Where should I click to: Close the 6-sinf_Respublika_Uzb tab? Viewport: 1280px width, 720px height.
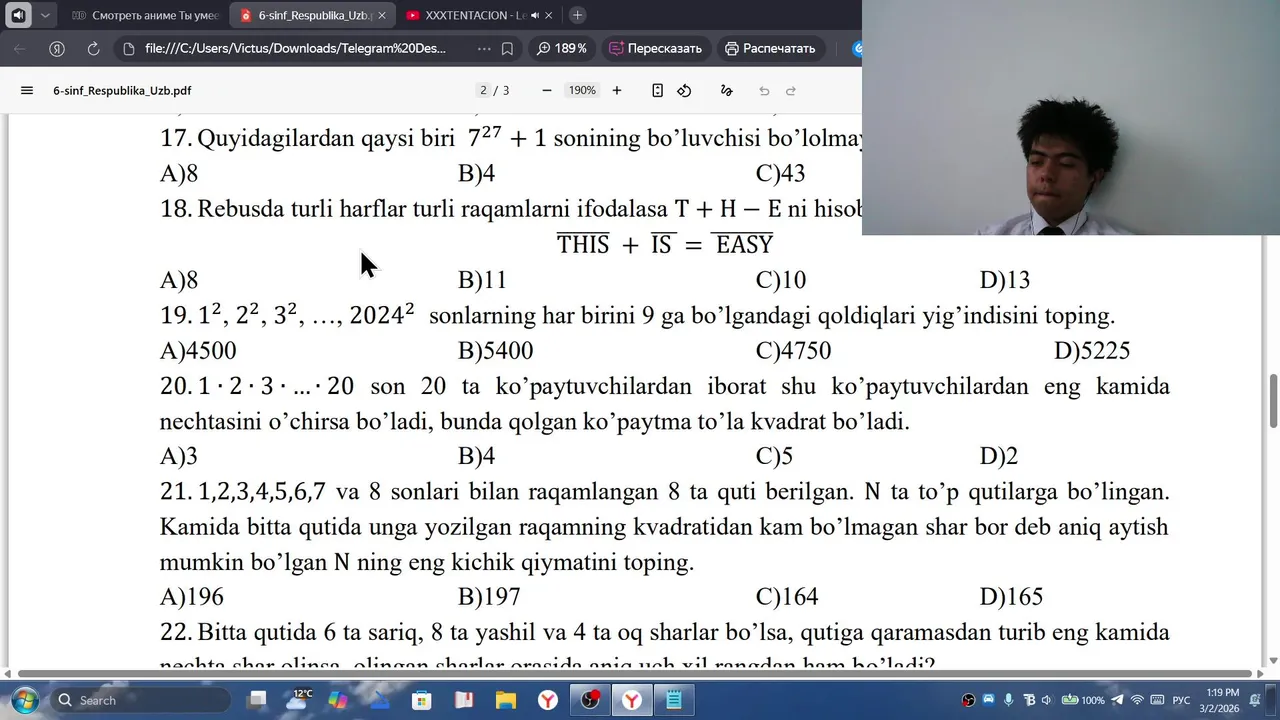(x=382, y=15)
